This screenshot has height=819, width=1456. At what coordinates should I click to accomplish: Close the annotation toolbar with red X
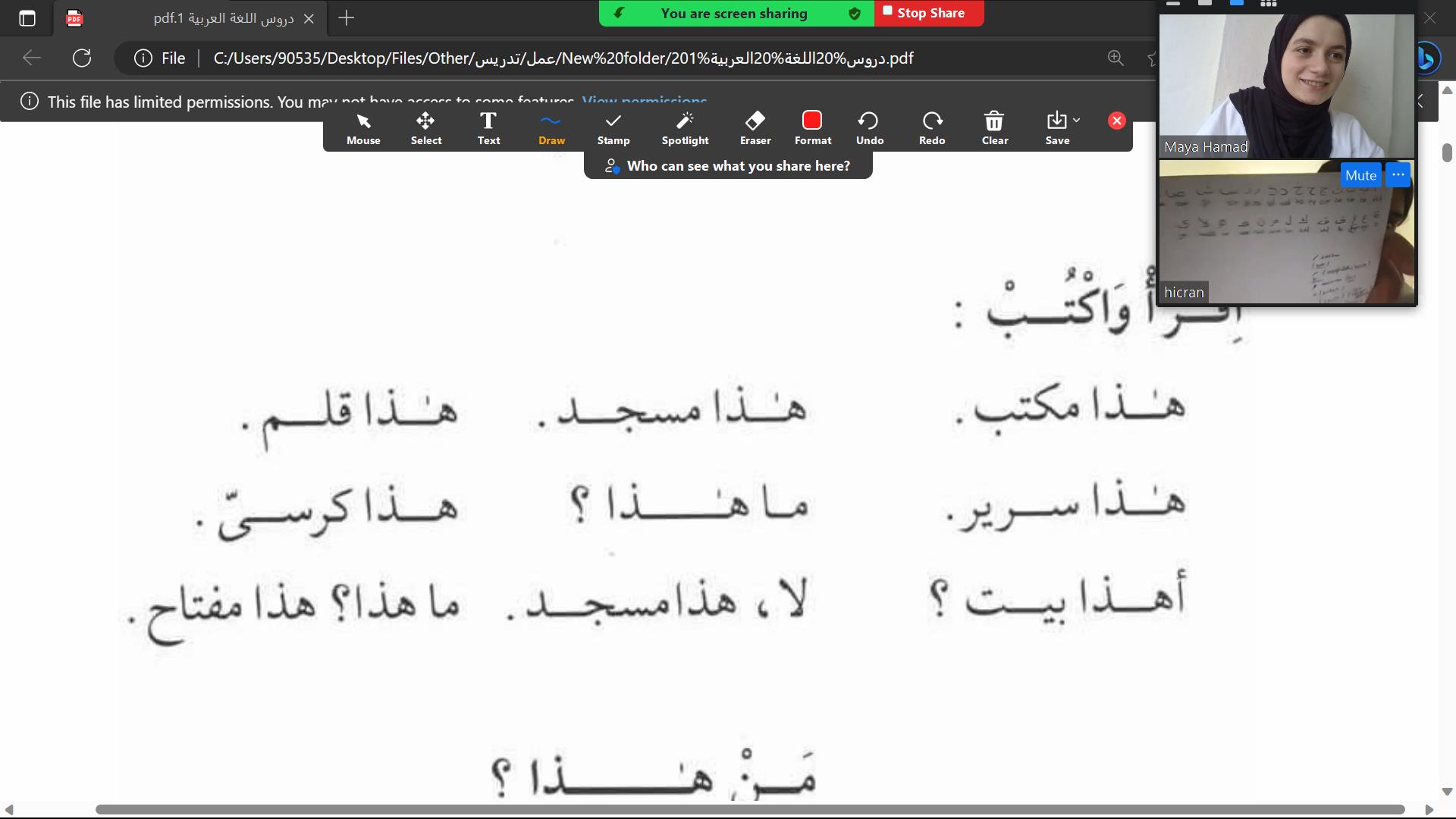point(1116,121)
